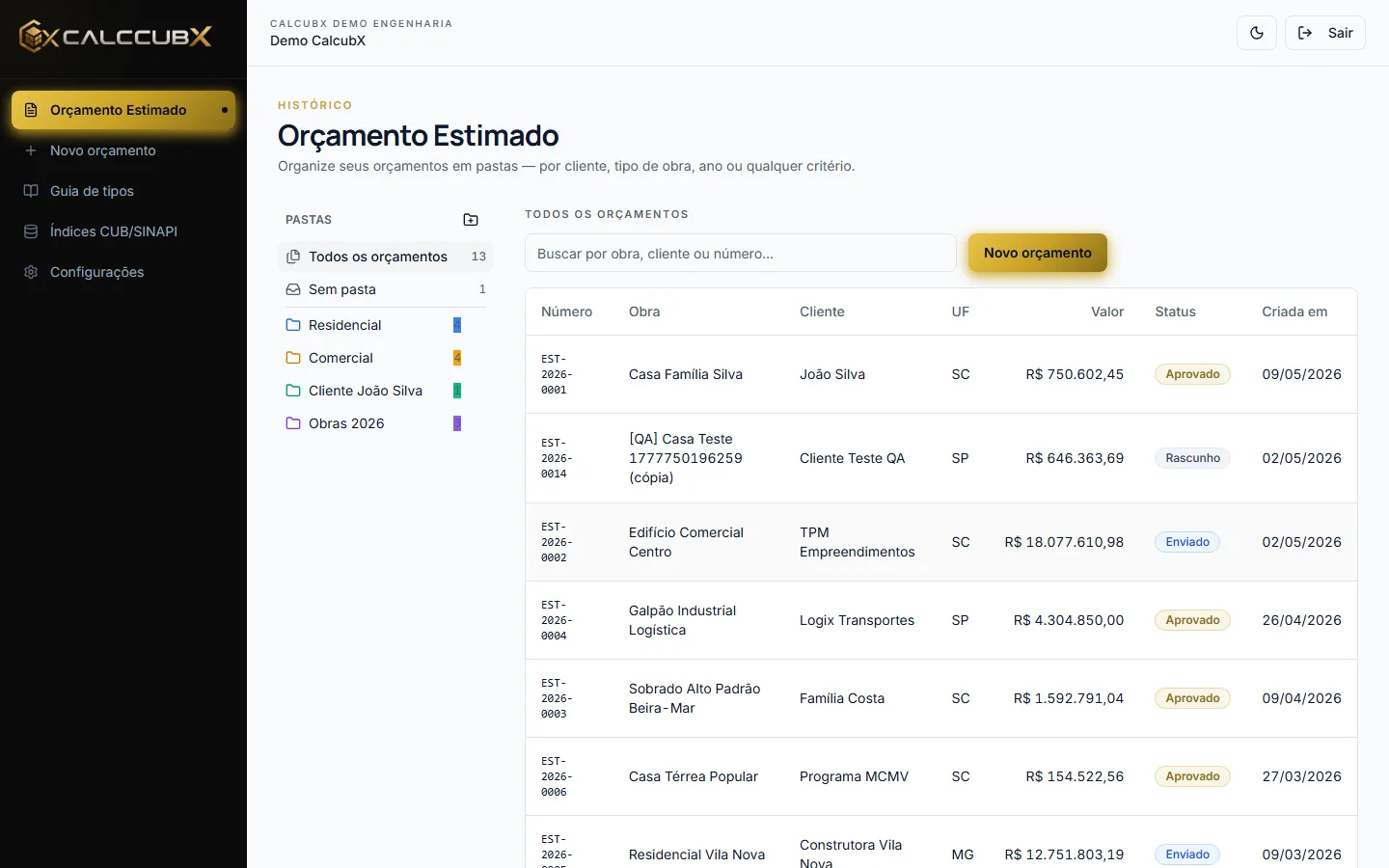Open Edifício Comercial Centro obra

(686, 542)
